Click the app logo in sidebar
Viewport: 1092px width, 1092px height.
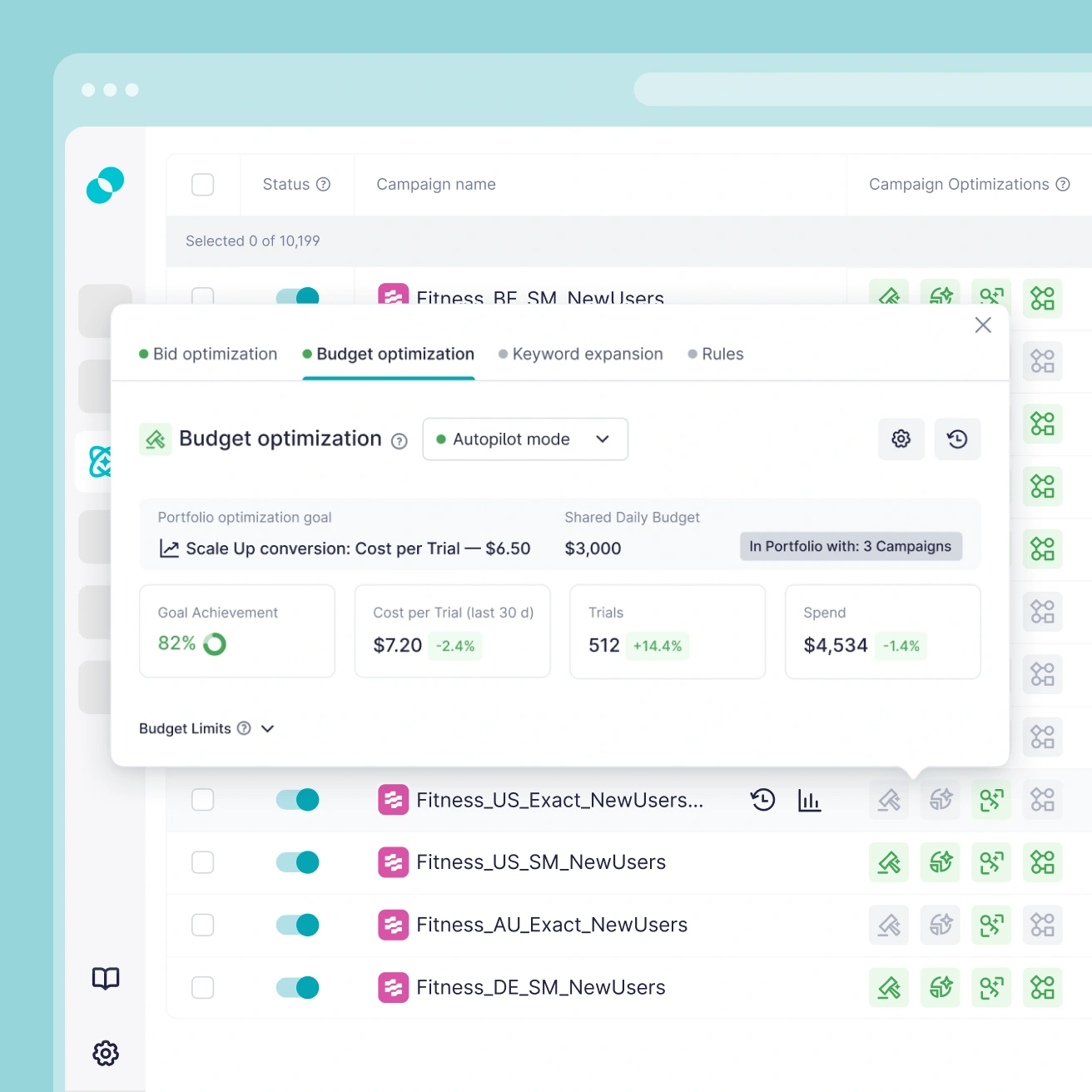(105, 185)
